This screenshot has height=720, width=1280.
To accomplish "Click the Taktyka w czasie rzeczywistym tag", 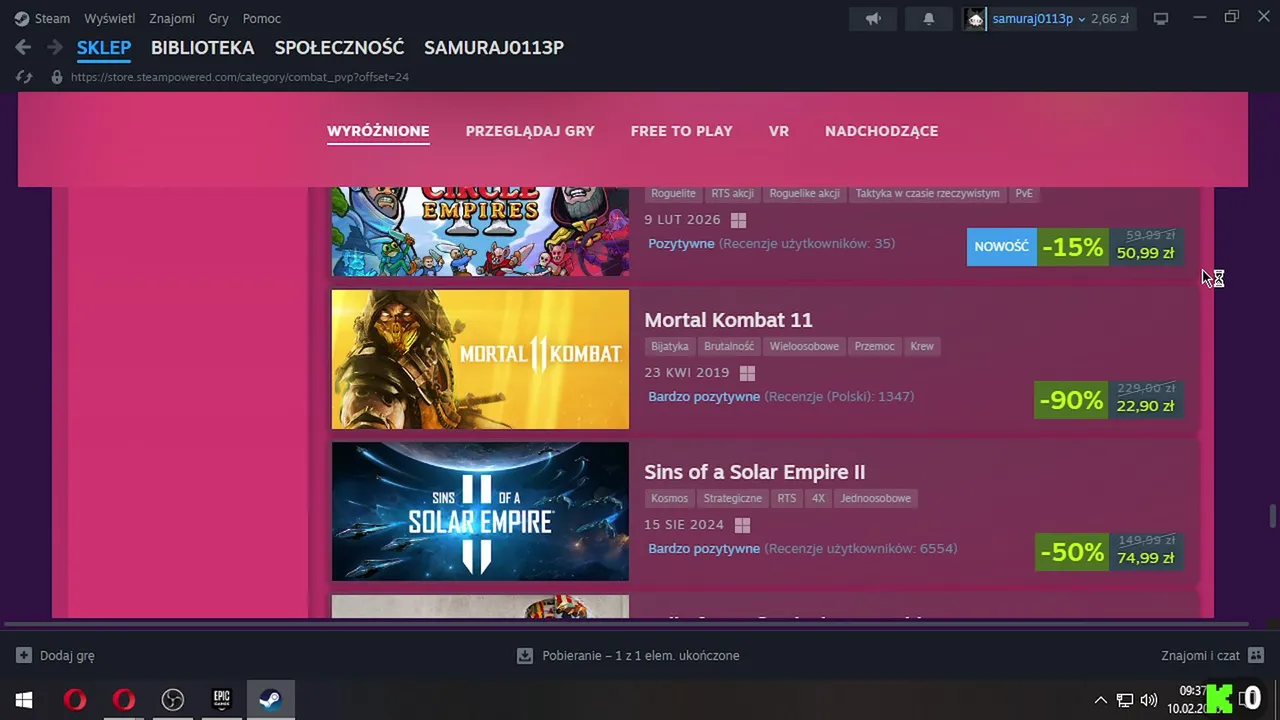I will pyautogui.click(x=927, y=193).
